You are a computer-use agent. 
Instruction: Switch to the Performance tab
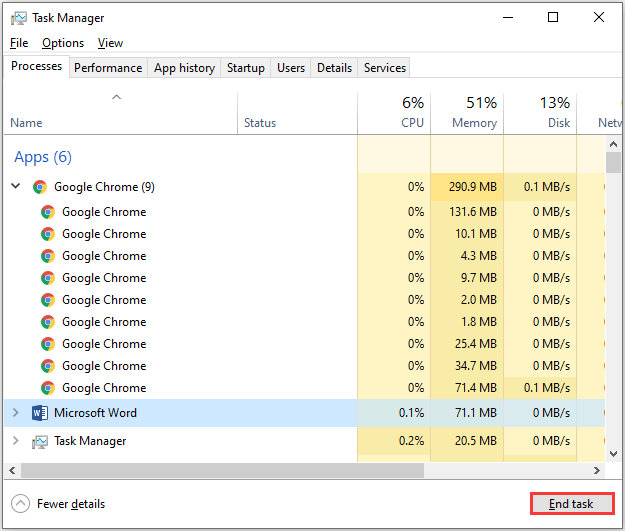108,68
